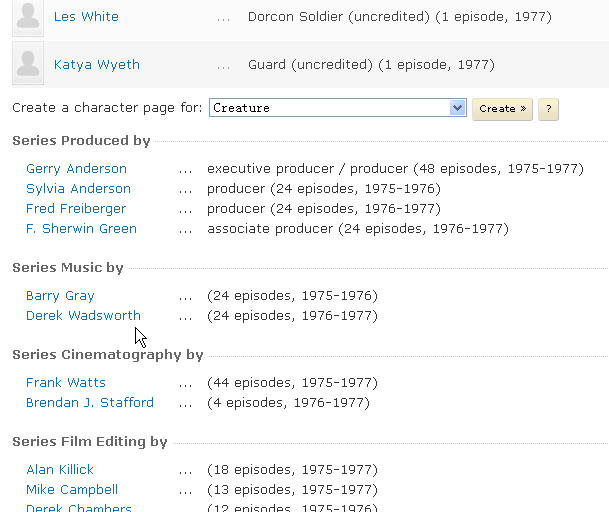Viewport: 609px width, 512px height.
Task: Open Sylvia Anderson's page
Action: click(x=78, y=189)
